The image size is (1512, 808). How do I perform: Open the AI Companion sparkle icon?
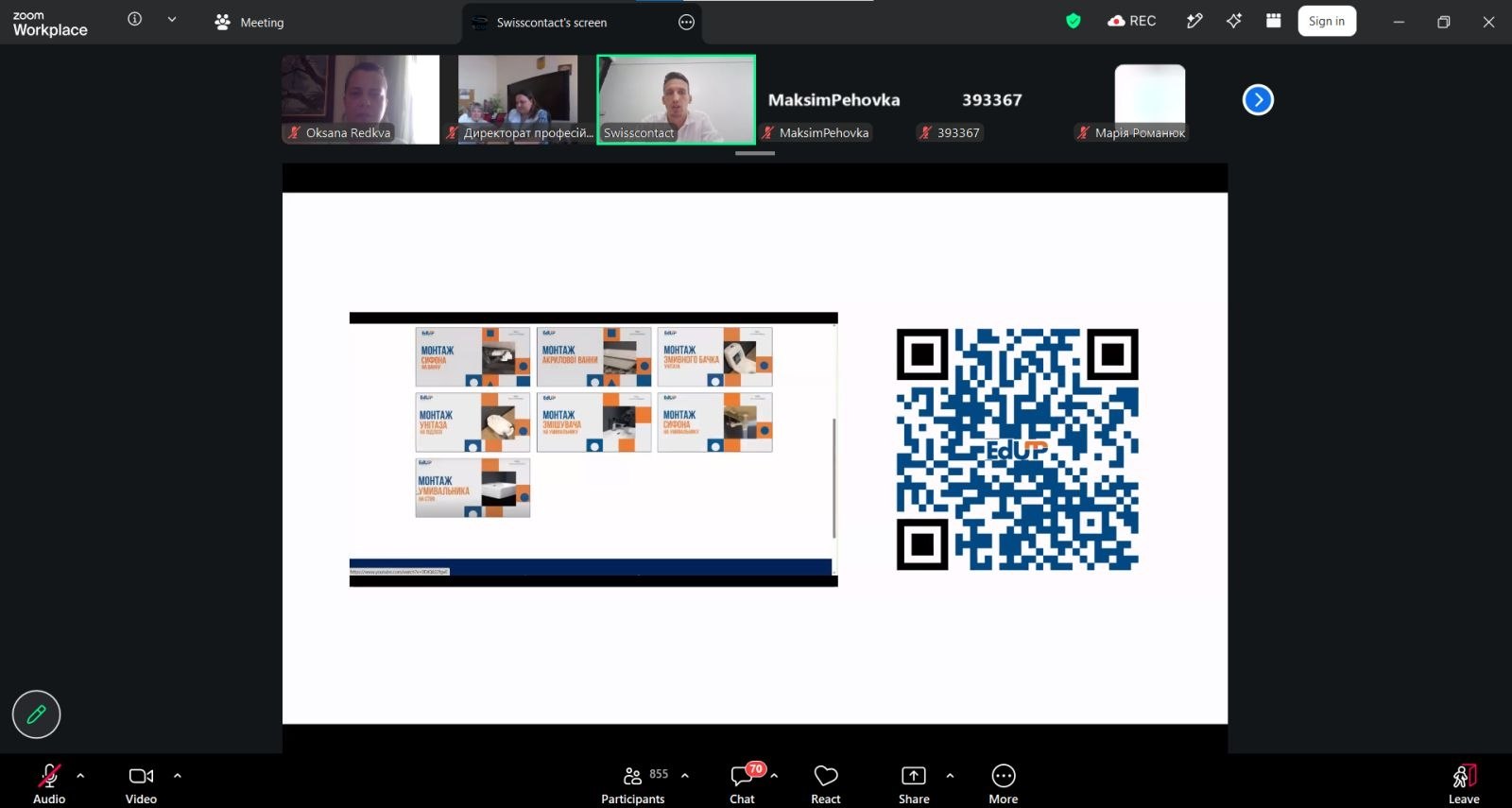1234,21
